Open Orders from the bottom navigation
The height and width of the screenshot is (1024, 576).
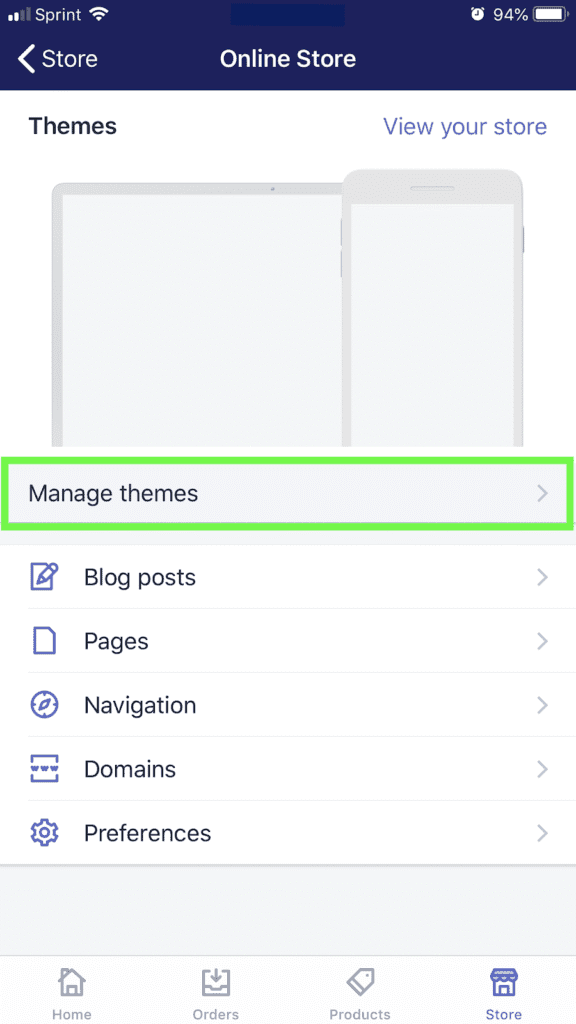(x=216, y=982)
